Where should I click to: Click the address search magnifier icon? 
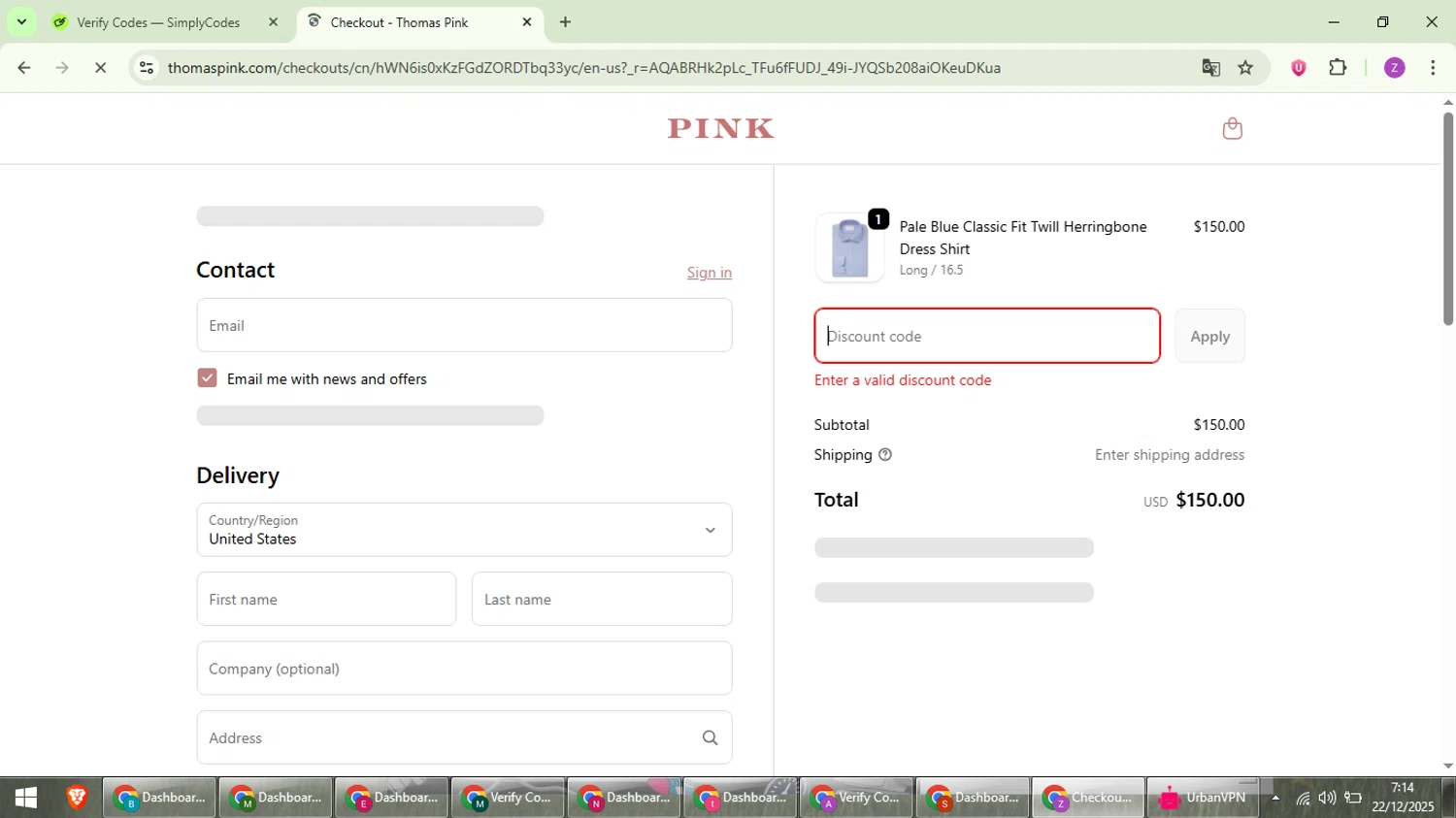coord(710,737)
